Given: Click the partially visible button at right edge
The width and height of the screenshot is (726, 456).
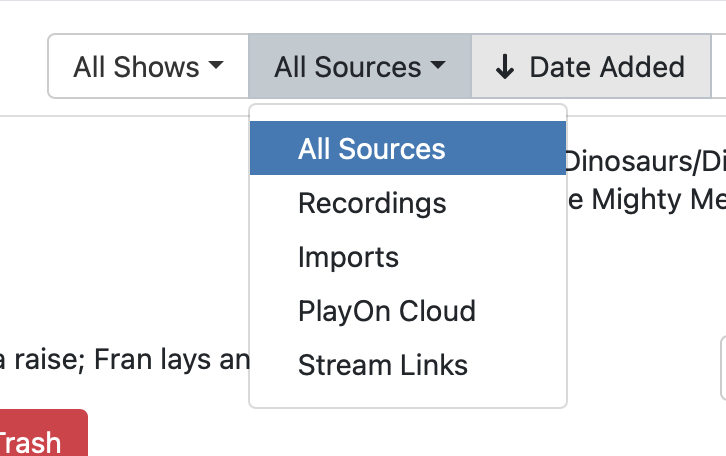Looking at the screenshot, I should click(722, 368).
